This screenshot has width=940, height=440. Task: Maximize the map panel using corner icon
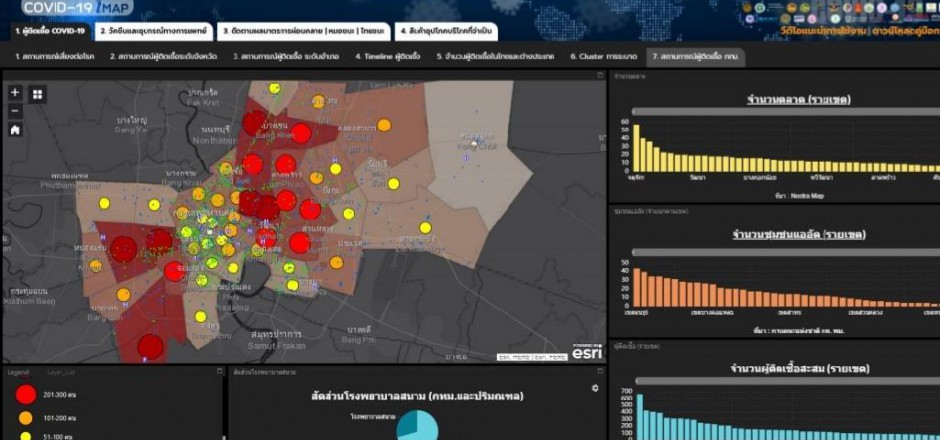(x=600, y=75)
